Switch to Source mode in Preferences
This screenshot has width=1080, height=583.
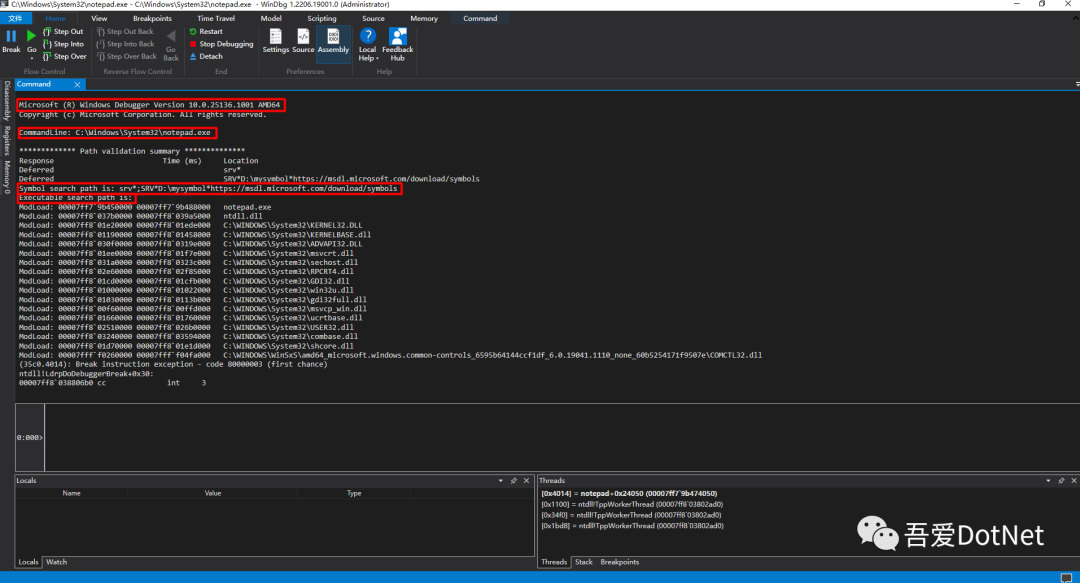(x=303, y=41)
